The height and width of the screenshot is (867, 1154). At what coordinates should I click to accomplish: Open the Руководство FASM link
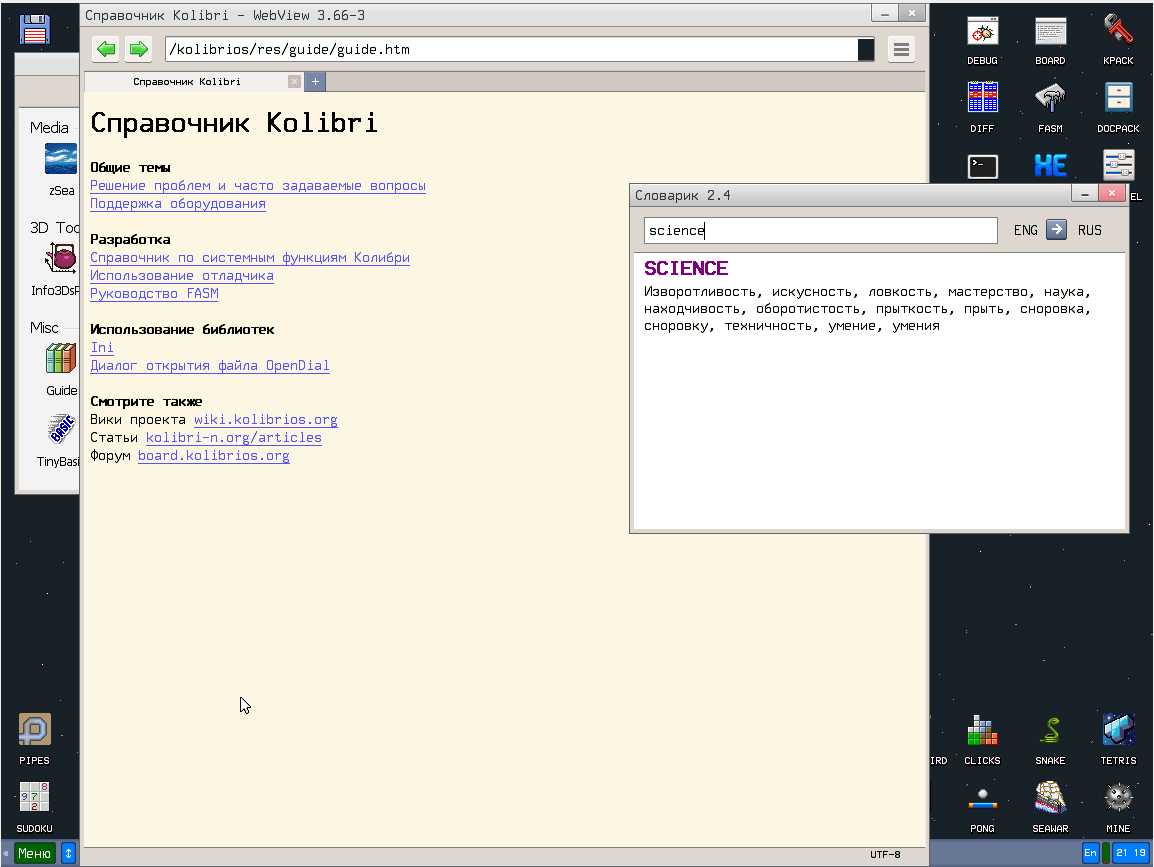click(x=154, y=294)
